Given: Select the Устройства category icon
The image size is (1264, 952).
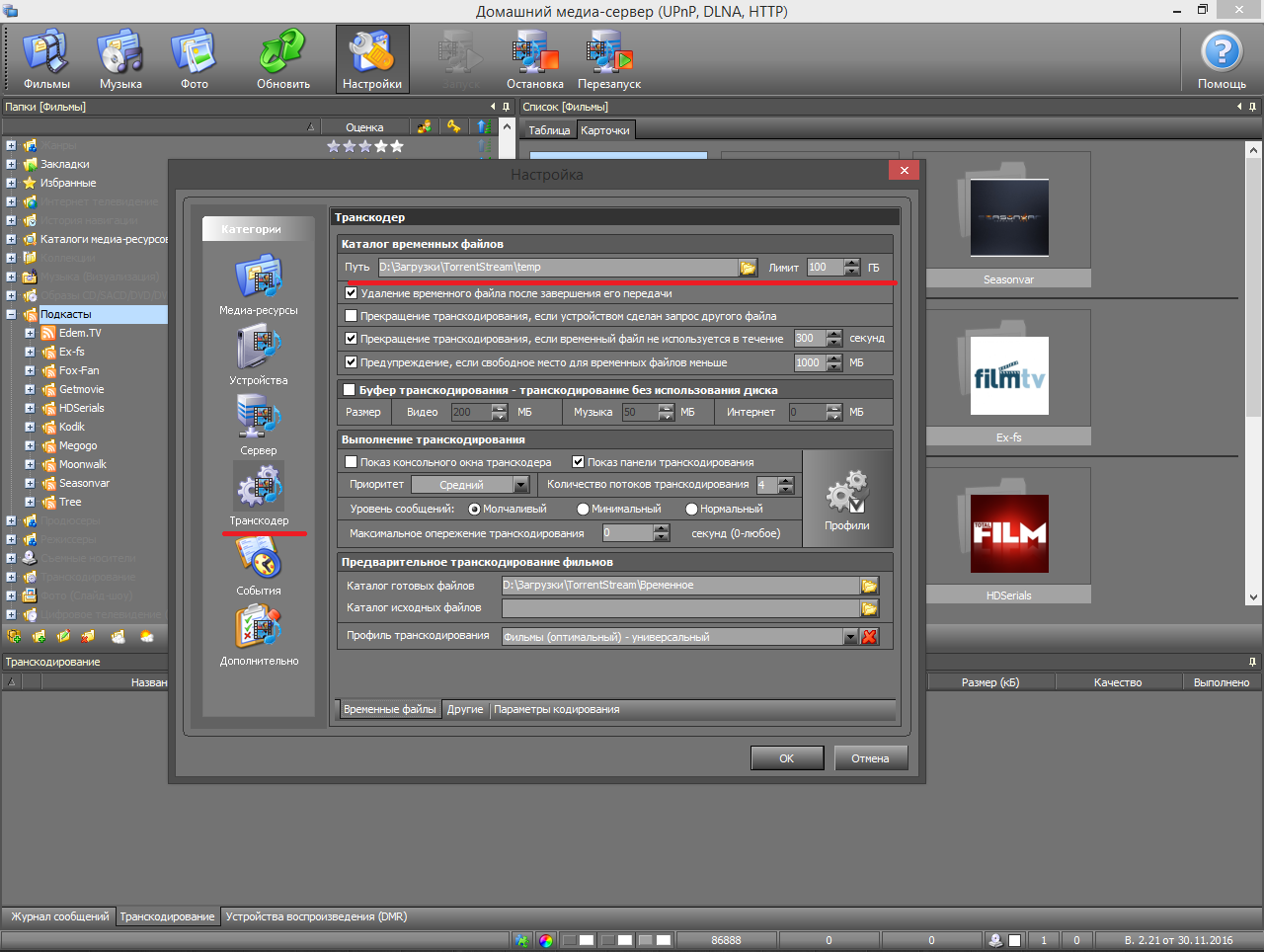Looking at the screenshot, I should [x=259, y=350].
